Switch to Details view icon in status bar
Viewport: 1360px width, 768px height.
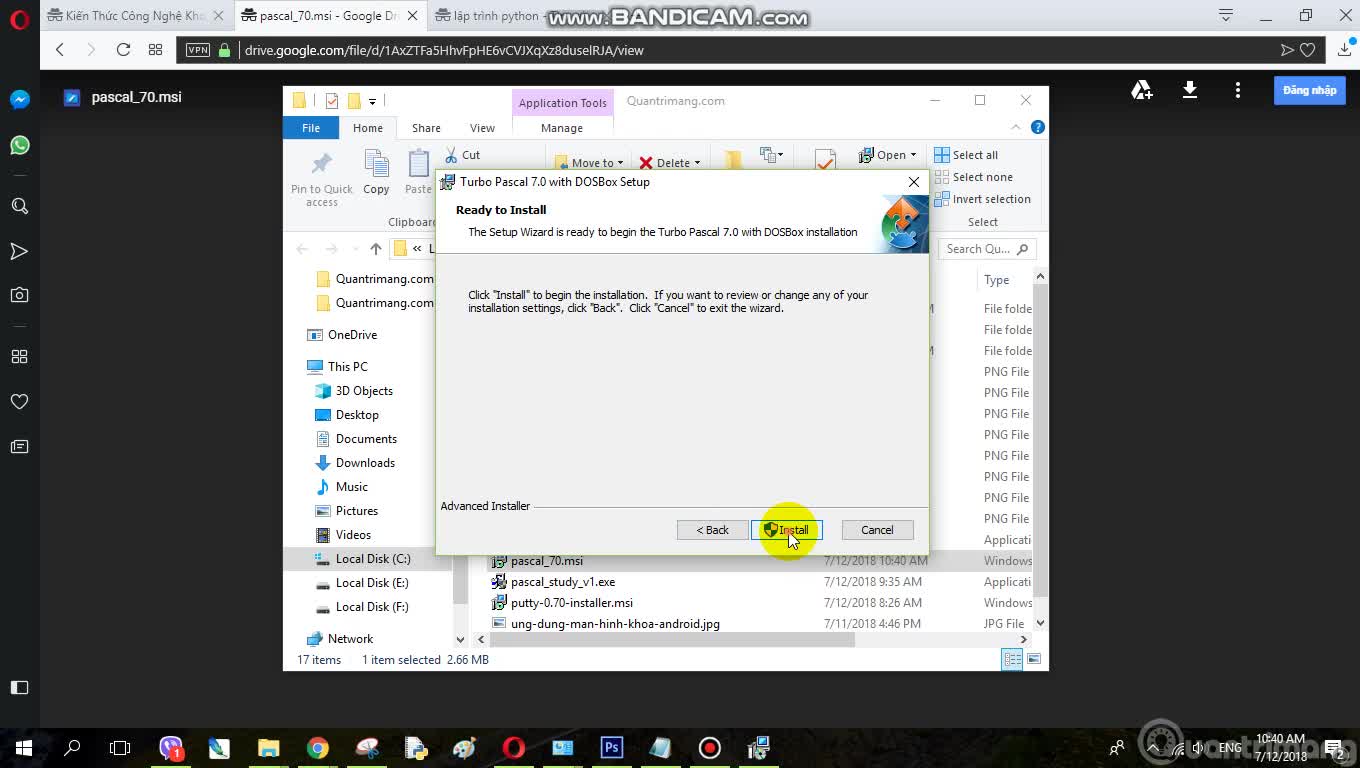1012,659
